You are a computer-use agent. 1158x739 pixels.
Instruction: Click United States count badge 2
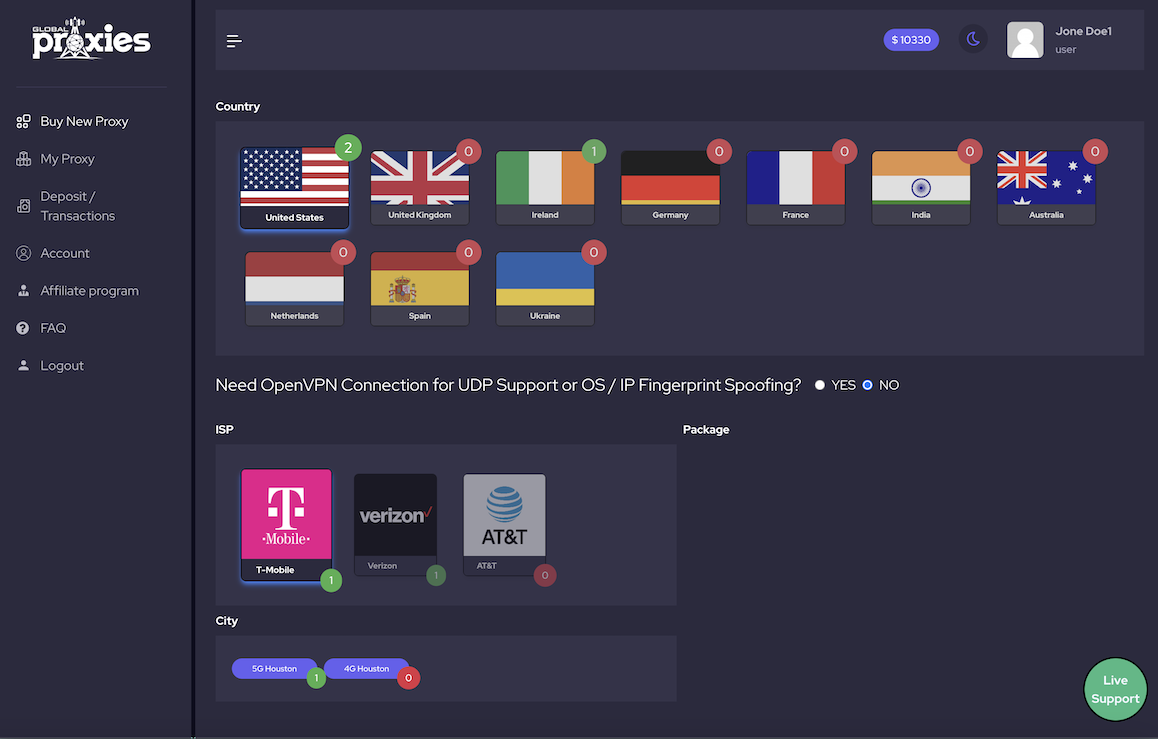pos(348,148)
